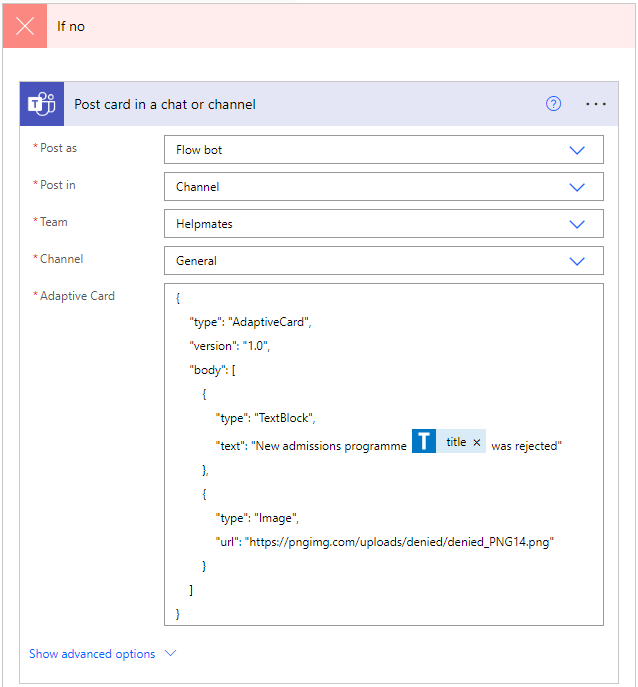Click the Post card in a chat title
This screenshot has height=687, width=638.
(165, 104)
